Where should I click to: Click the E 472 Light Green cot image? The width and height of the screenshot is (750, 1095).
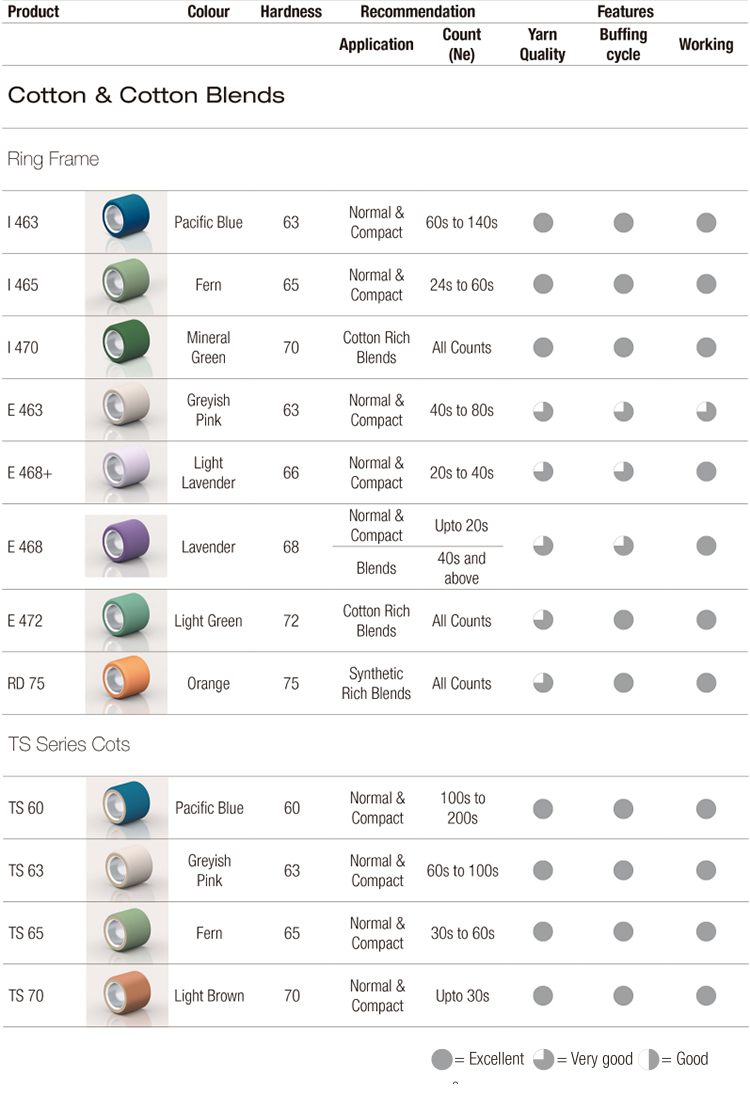click(126, 620)
